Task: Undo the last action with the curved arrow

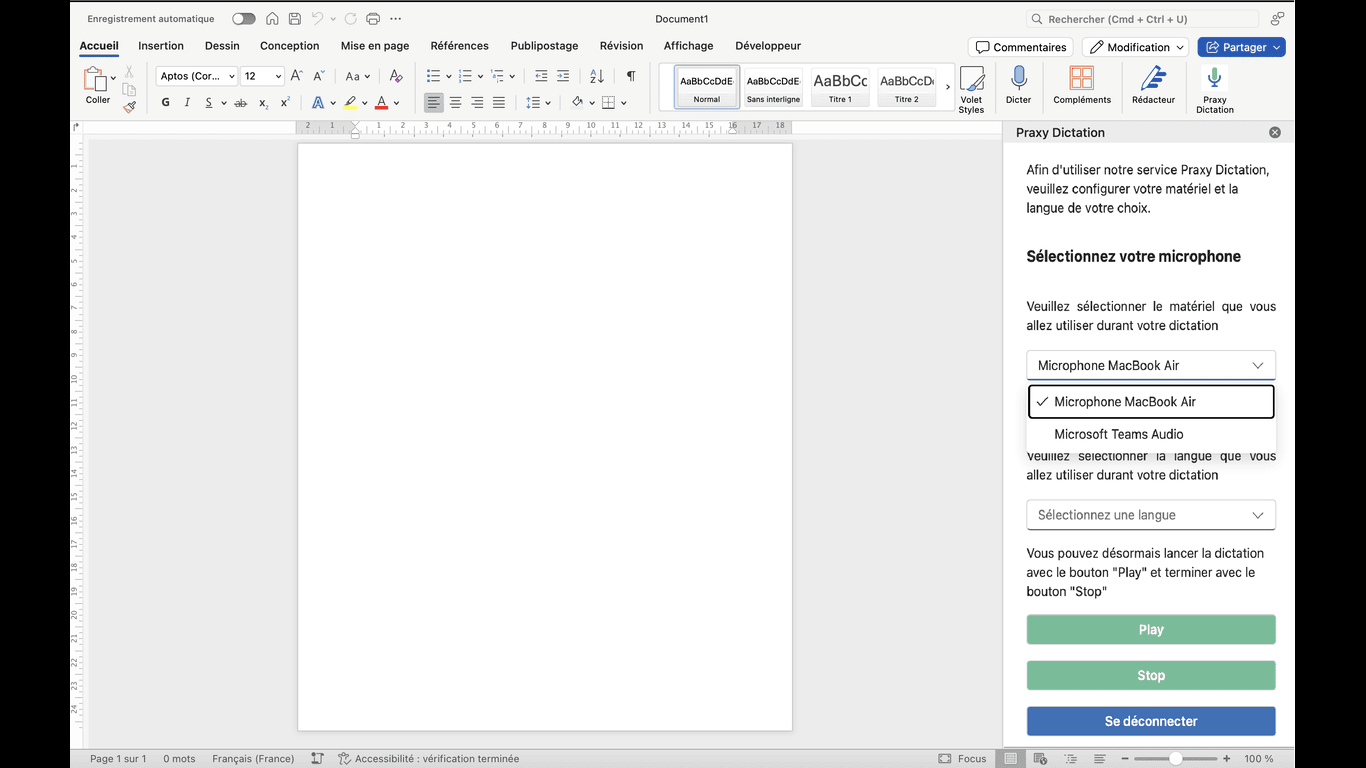Action: pyautogui.click(x=317, y=19)
